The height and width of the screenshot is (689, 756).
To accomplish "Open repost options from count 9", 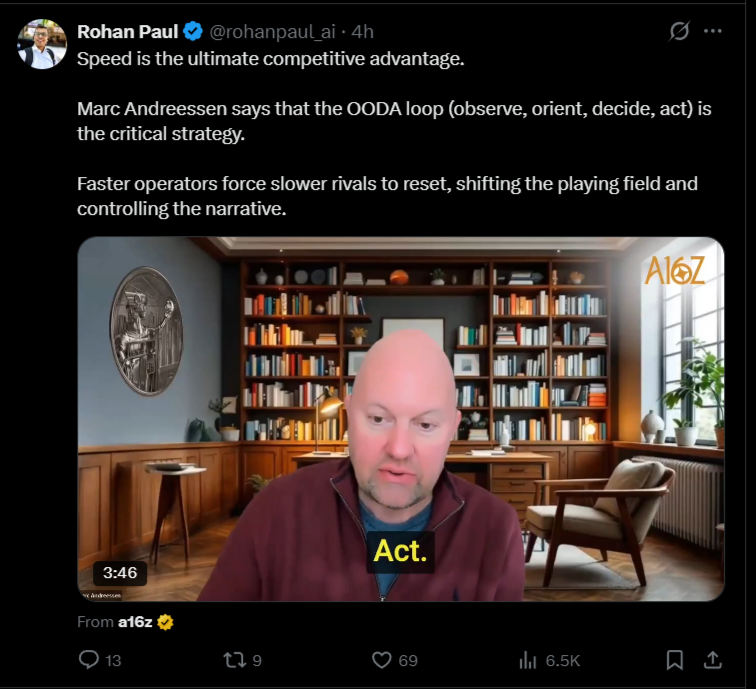I will point(257,660).
